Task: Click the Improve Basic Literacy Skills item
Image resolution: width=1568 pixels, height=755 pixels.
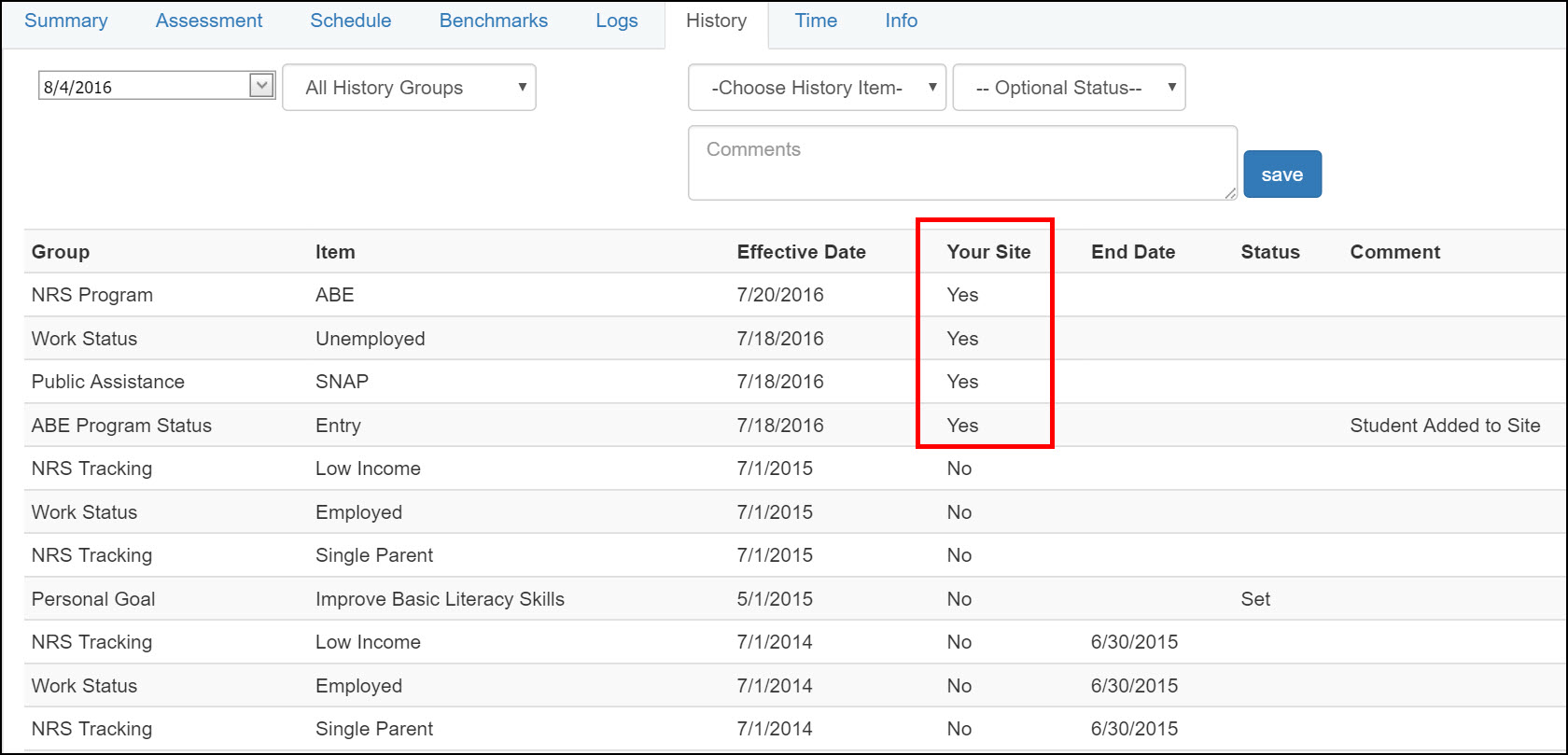Action: [440, 599]
